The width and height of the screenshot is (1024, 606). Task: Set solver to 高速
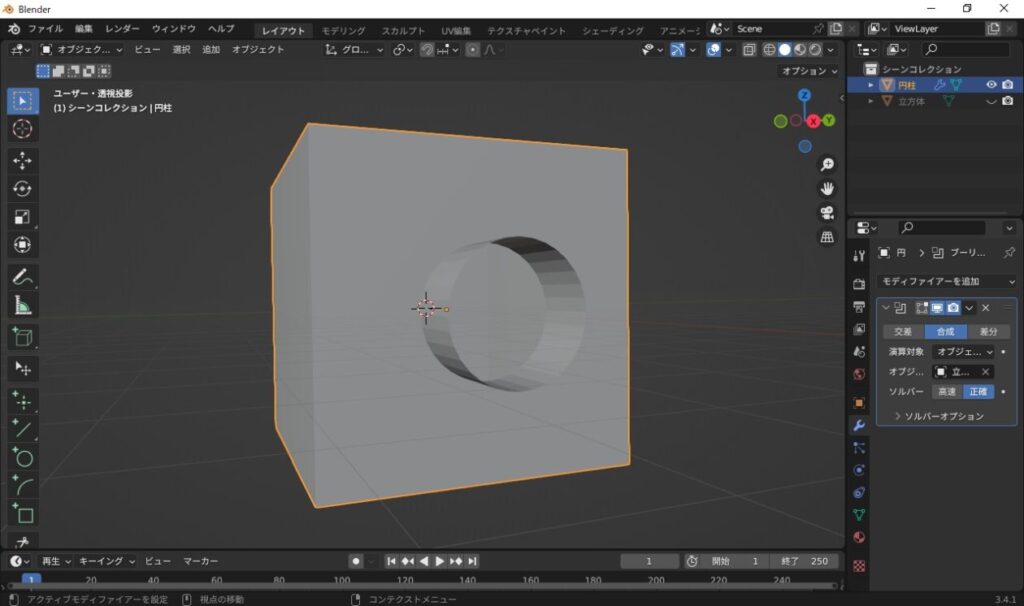tap(946, 392)
